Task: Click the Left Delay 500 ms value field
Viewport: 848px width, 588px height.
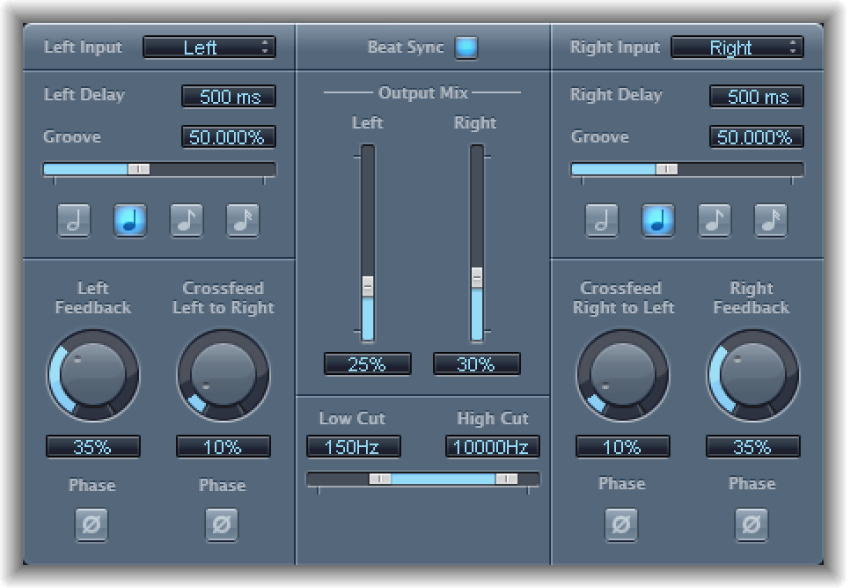Action: pyautogui.click(x=230, y=95)
